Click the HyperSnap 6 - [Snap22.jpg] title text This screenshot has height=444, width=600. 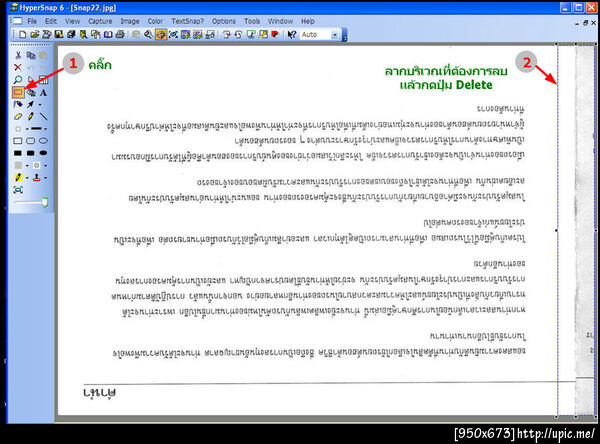[68, 8]
